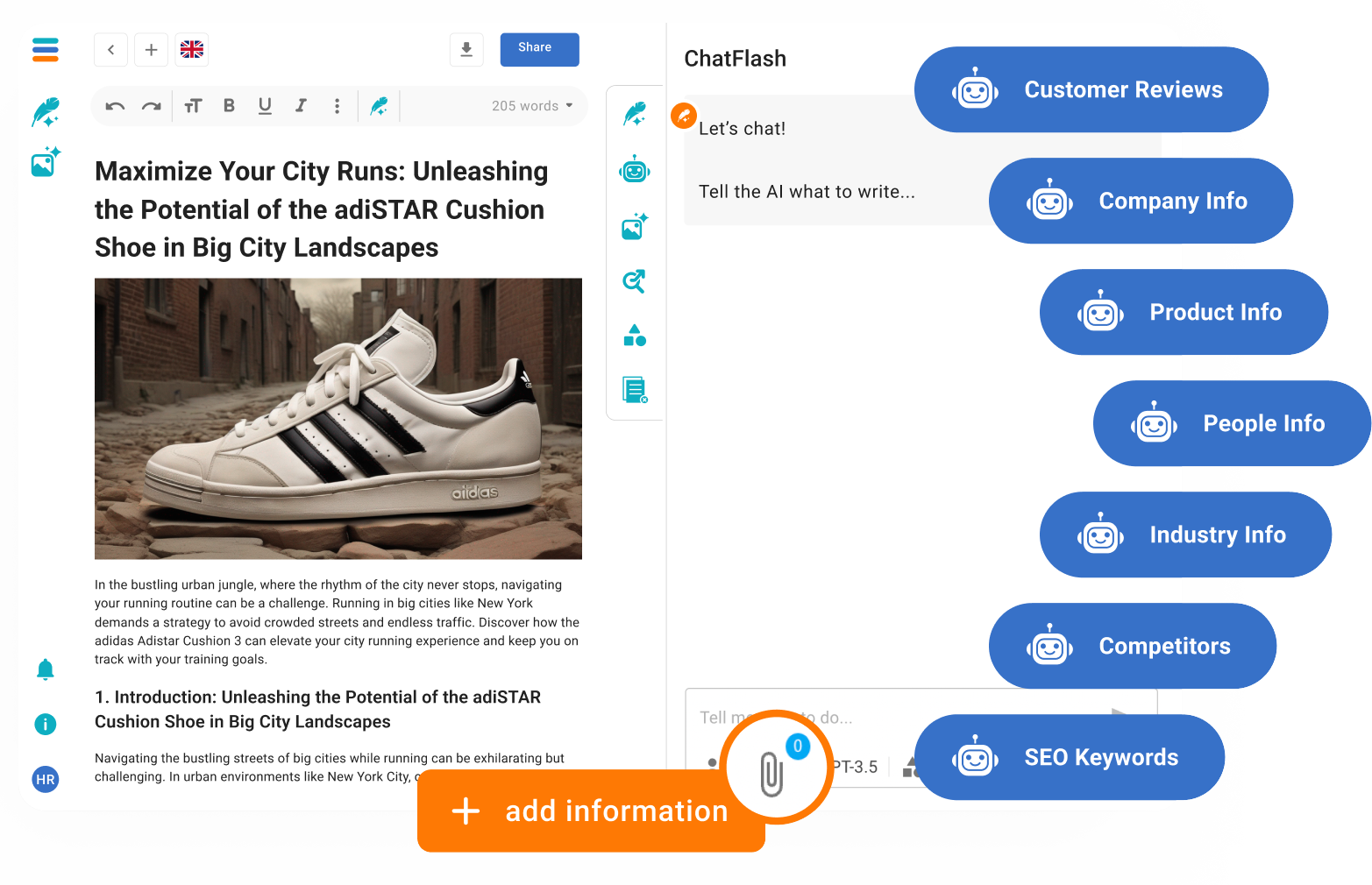Open the ChatFlash robot icon in side panel
Viewport: 1372px width, 885px height.
click(x=635, y=170)
